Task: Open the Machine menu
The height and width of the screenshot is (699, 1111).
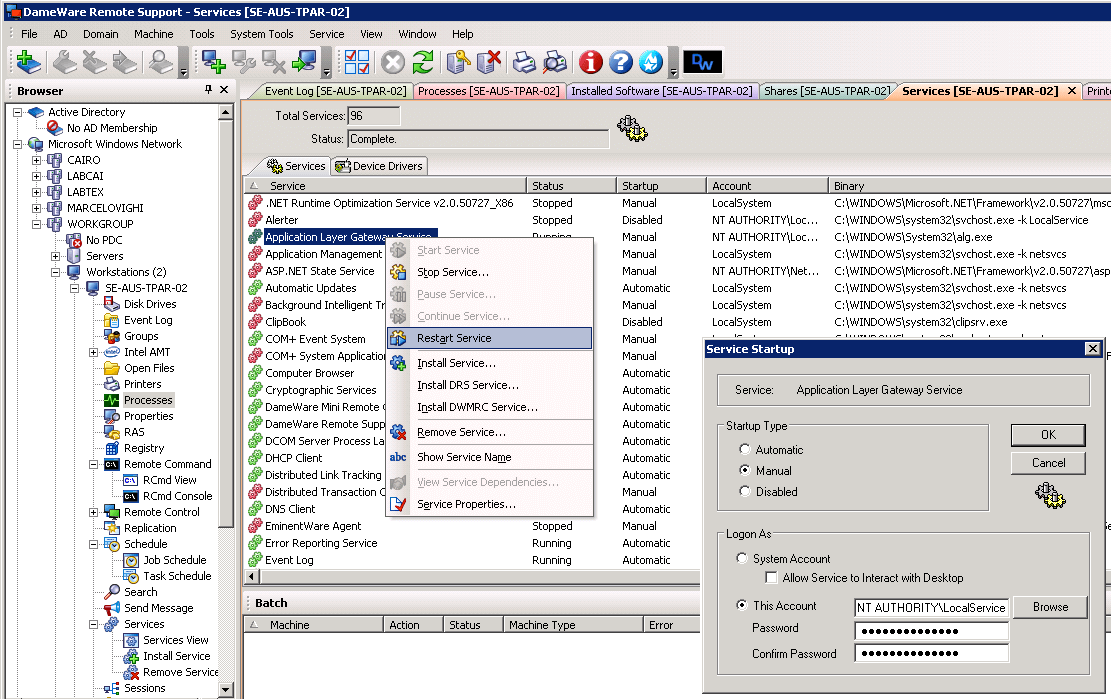Action: pyautogui.click(x=154, y=34)
